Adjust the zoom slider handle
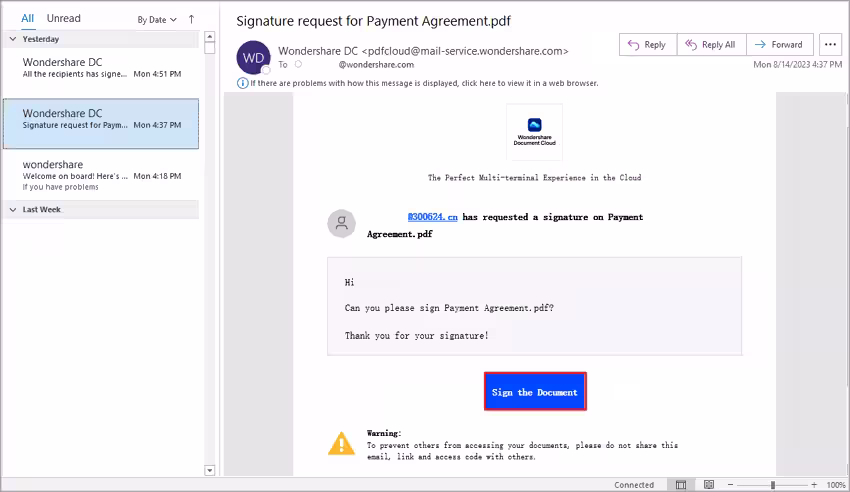 [773, 484]
